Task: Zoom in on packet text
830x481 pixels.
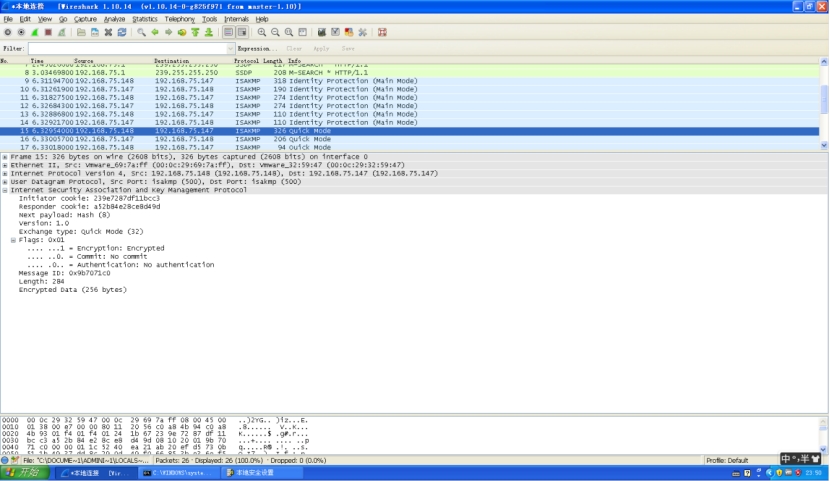Action: (x=262, y=32)
